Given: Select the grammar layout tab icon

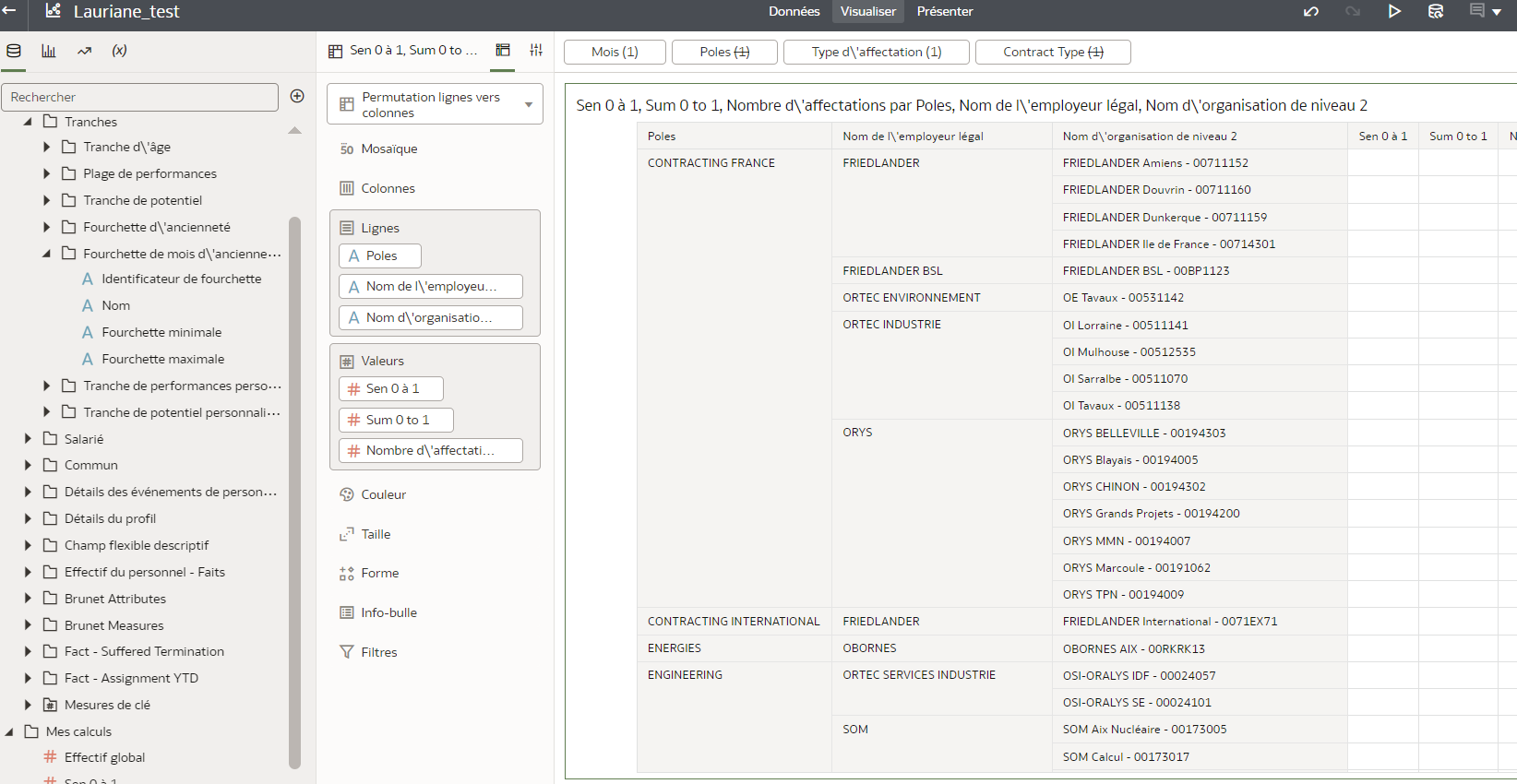Looking at the screenshot, I should tap(503, 51).
